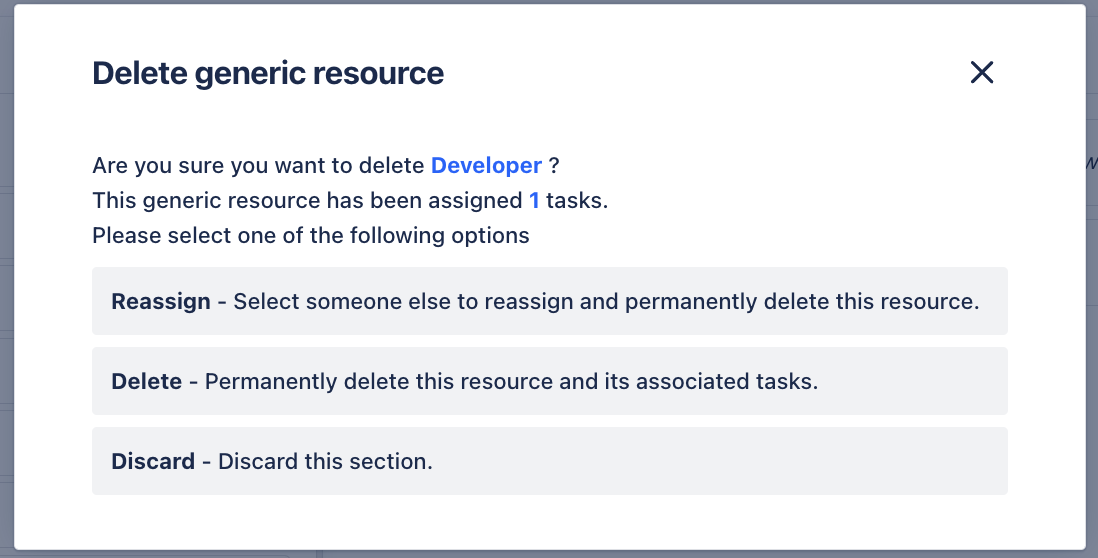Image resolution: width=1098 pixels, height=558 pixels.
Task: Close the Delete generic resource dialog
Action: [982, 72]
